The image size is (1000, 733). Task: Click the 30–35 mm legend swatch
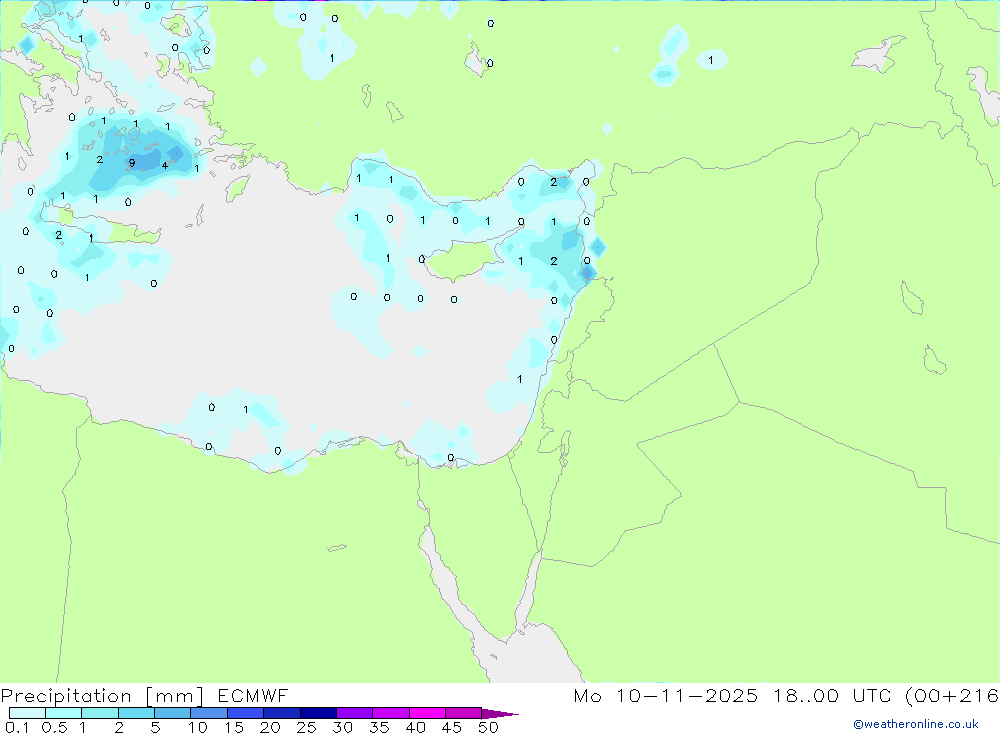click(355, 713)
